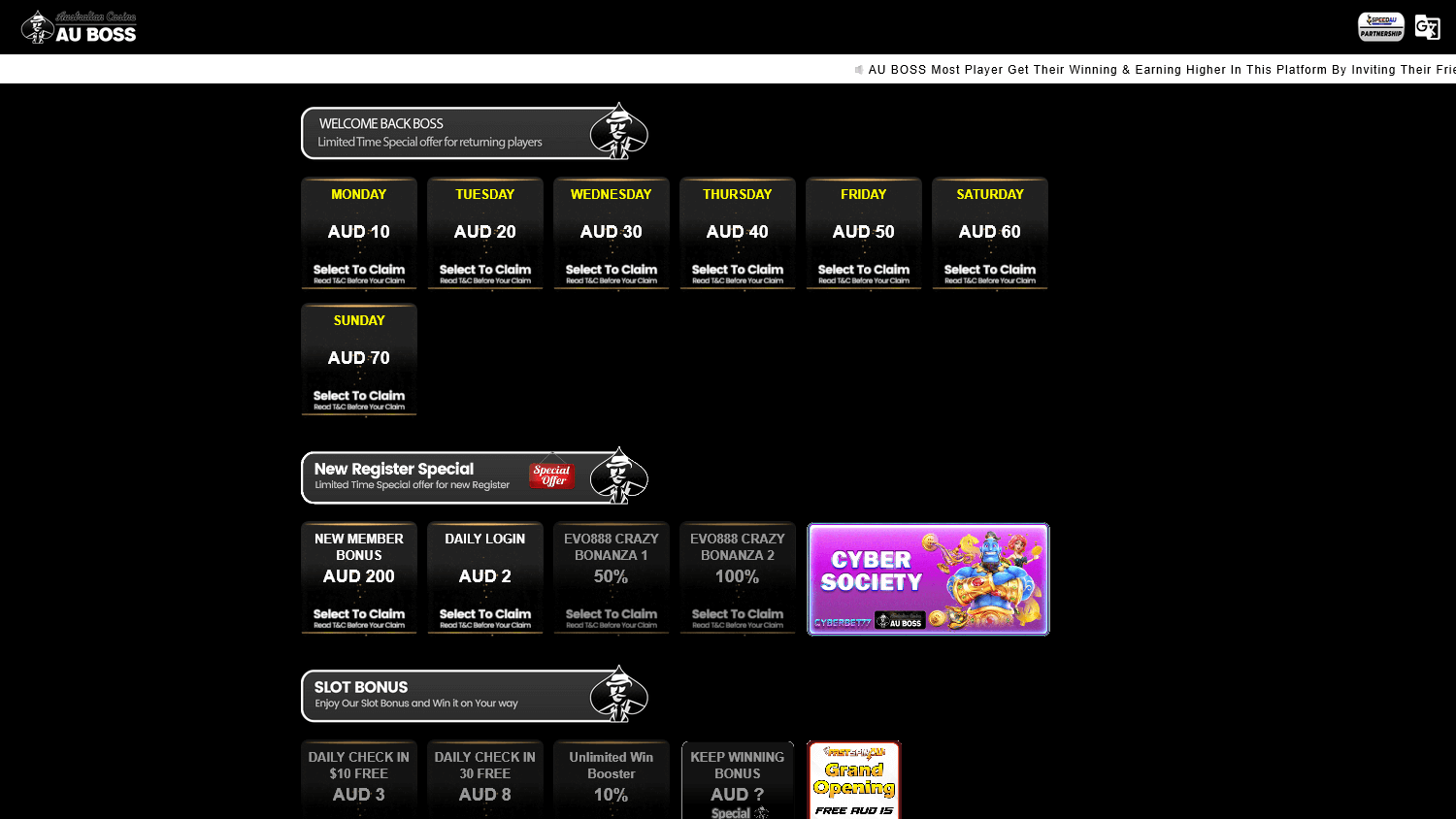Click the speaker icon beside the announcement text
The image size is (1456, 819).
pyautogui.click(x=858, y=69)
